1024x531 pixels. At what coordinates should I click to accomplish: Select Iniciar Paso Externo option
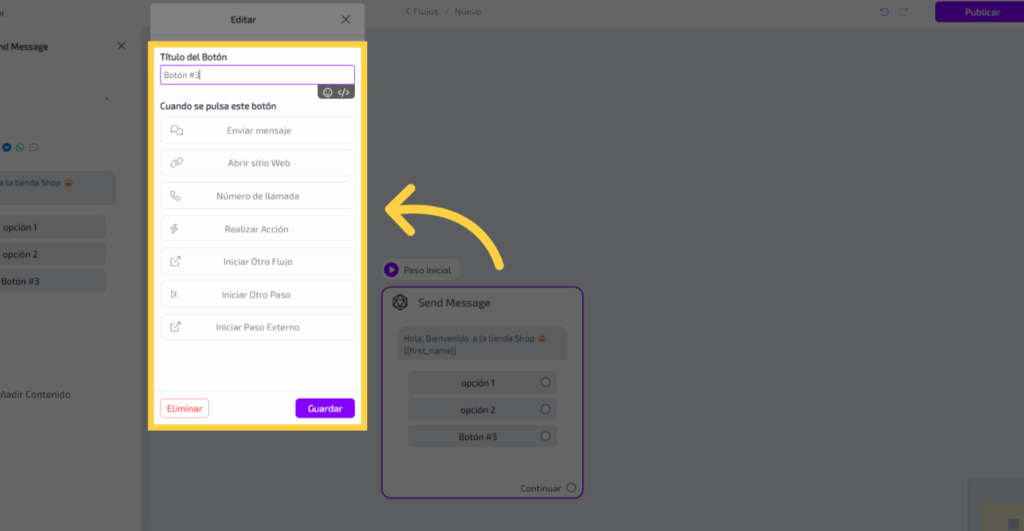coord(257,327)
